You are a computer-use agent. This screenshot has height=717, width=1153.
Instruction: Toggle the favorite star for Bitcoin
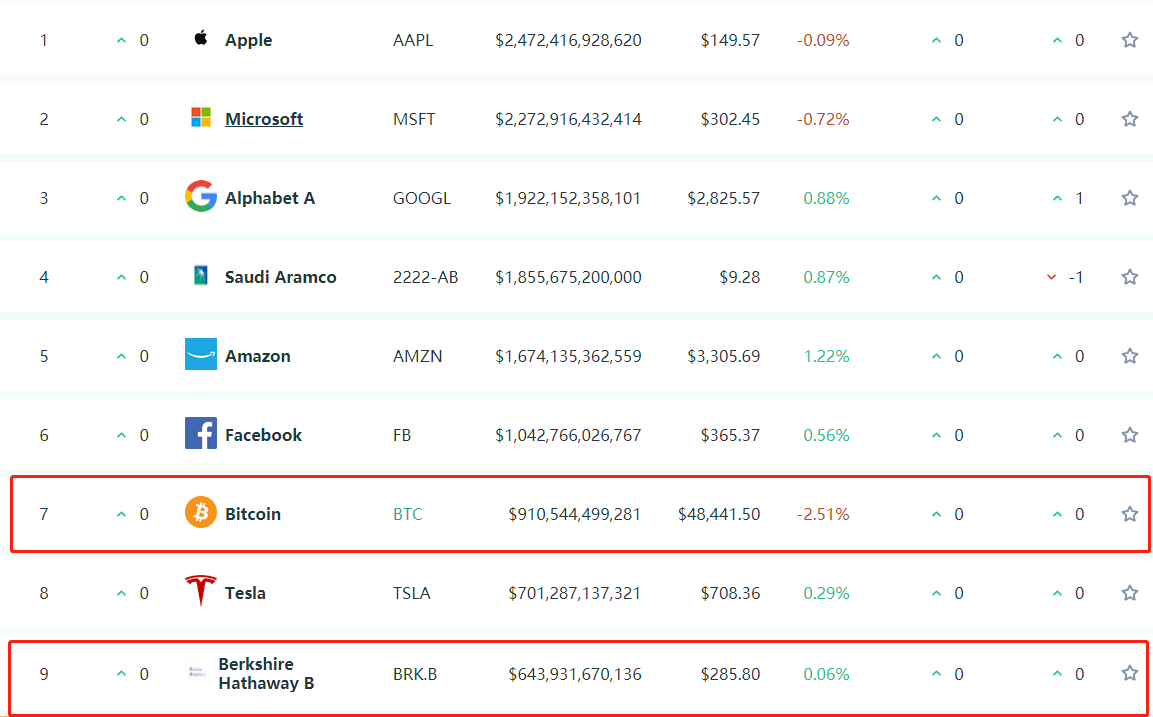point(1130,514)
